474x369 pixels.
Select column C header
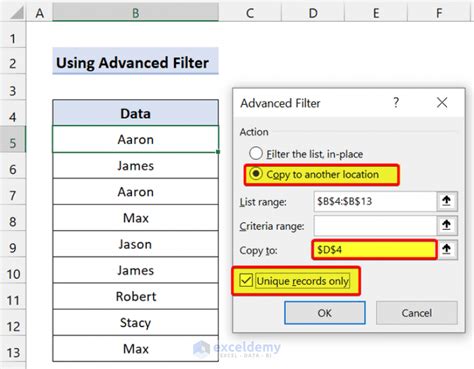pyautogui.click(x=250, y=13)
